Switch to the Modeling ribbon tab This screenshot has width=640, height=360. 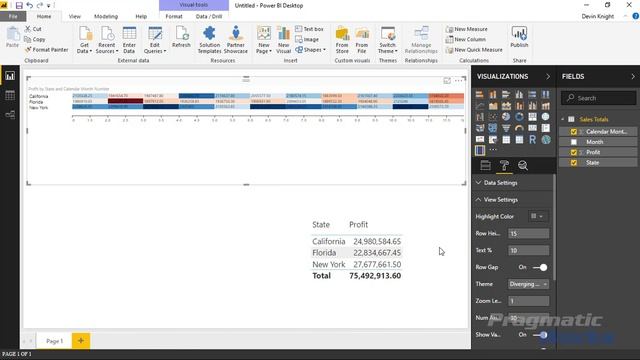[x=106, y=16]
